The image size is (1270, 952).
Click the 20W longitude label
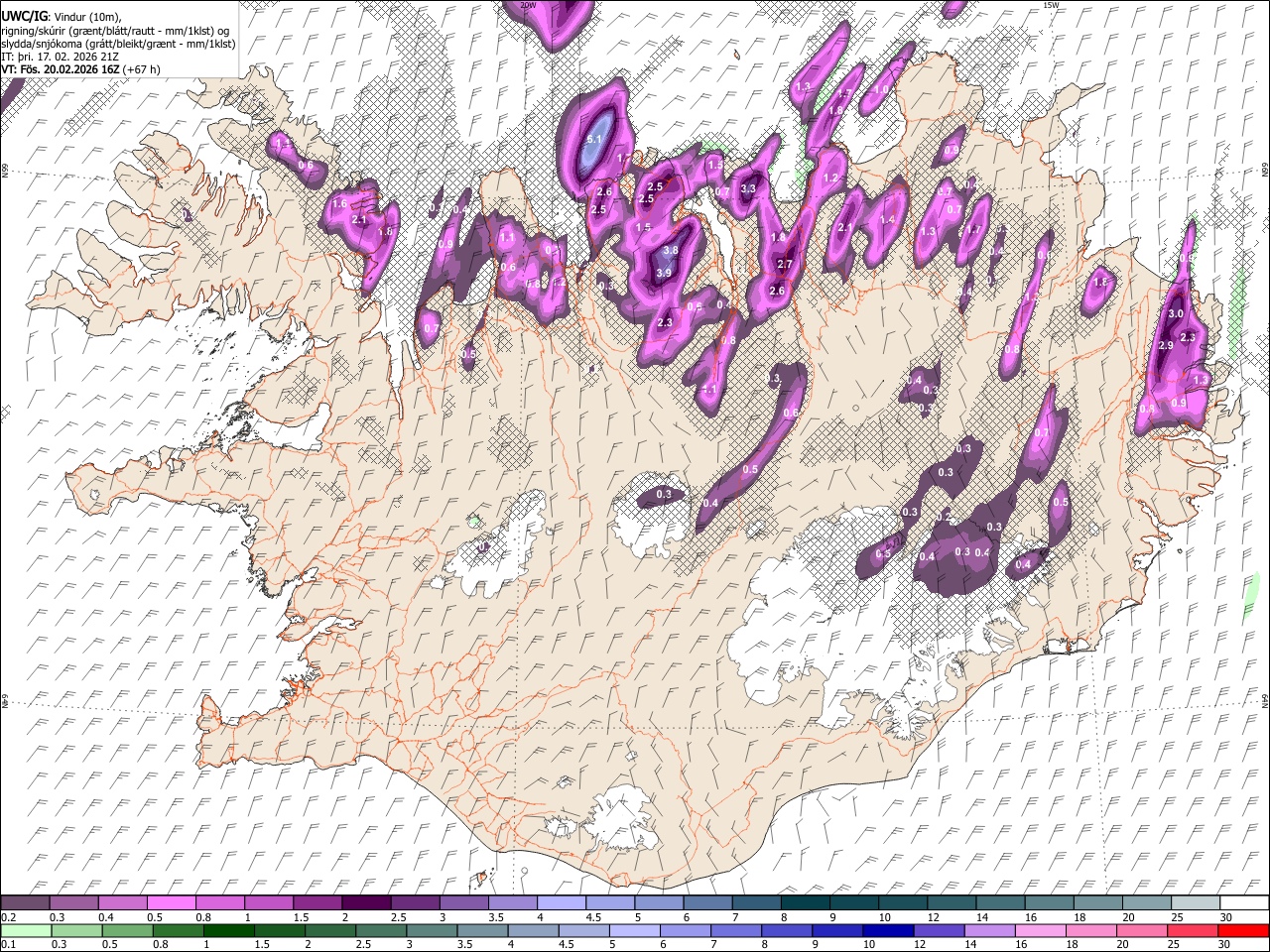click(x=529, y=5)
